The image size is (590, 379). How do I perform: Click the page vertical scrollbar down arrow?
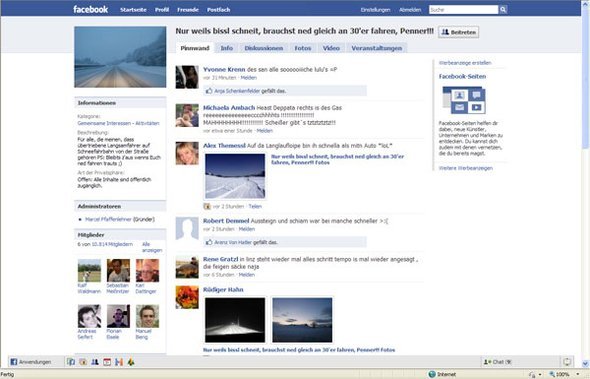585,364
